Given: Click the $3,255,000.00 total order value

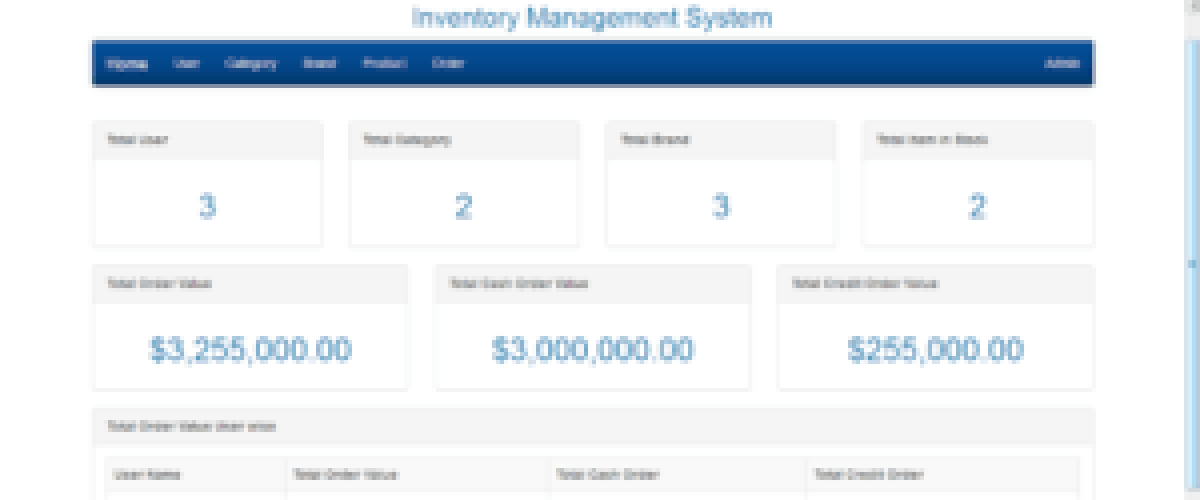Looking at the screenshot, I should tap(250, 350).
